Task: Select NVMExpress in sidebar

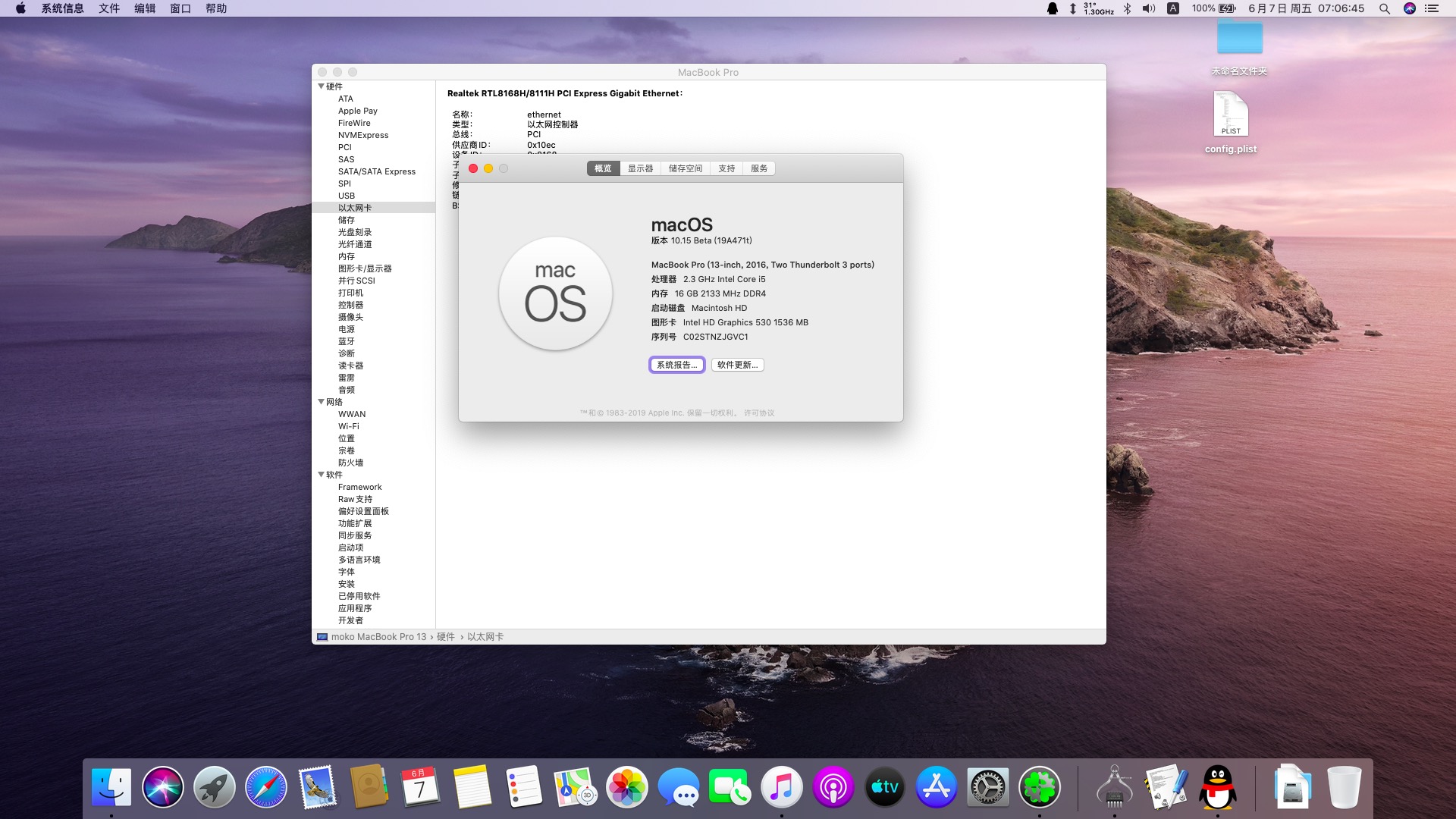Action: pos(362,135)
